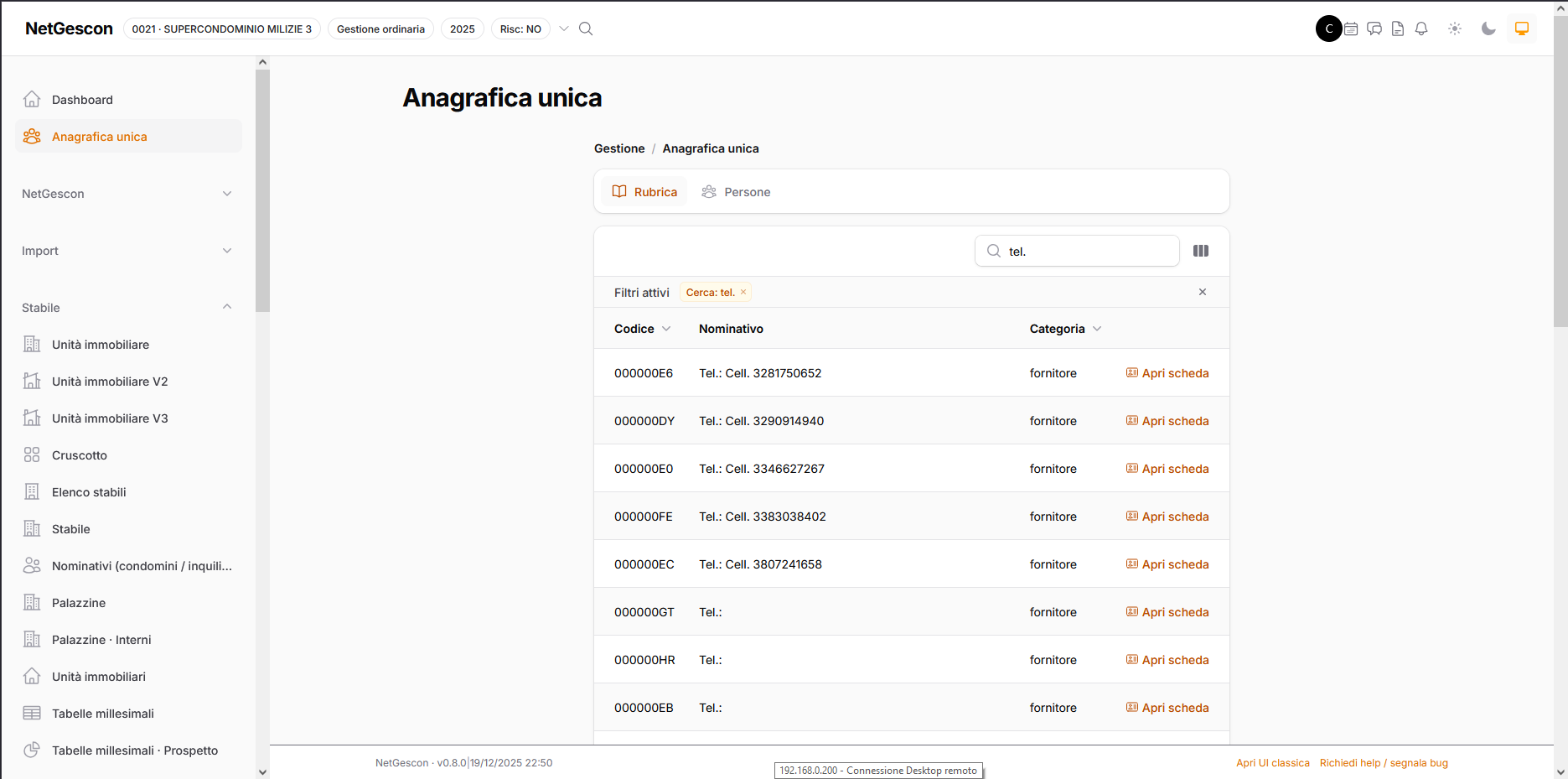Switch to the Persone tab
This screenshot has width=1568, height=779.
click(x=736, y=192)
